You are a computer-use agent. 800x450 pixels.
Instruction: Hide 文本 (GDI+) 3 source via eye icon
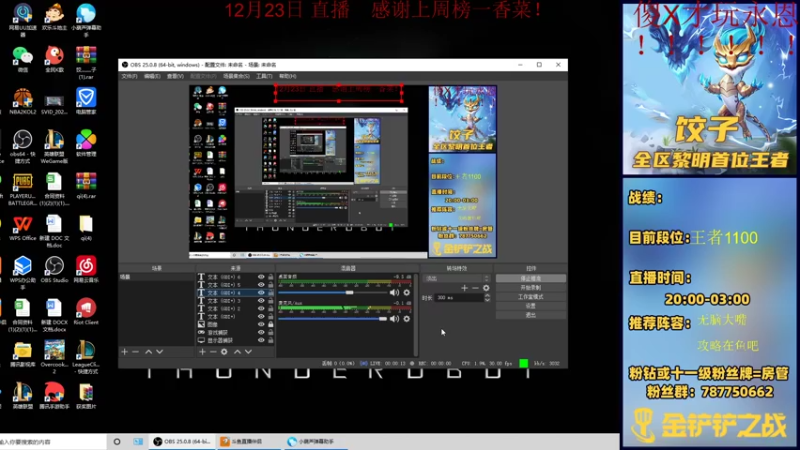tap(261, 301)
